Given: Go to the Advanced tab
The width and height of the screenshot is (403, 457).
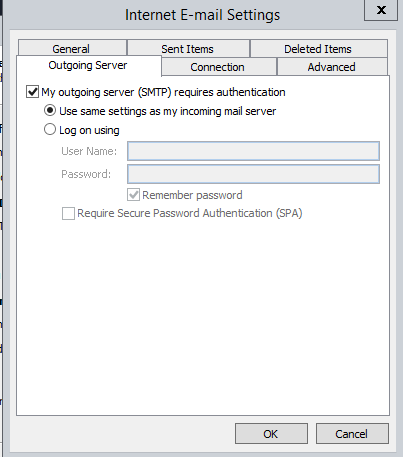Looking at the screenshot, I should click(x=332, y=67).
